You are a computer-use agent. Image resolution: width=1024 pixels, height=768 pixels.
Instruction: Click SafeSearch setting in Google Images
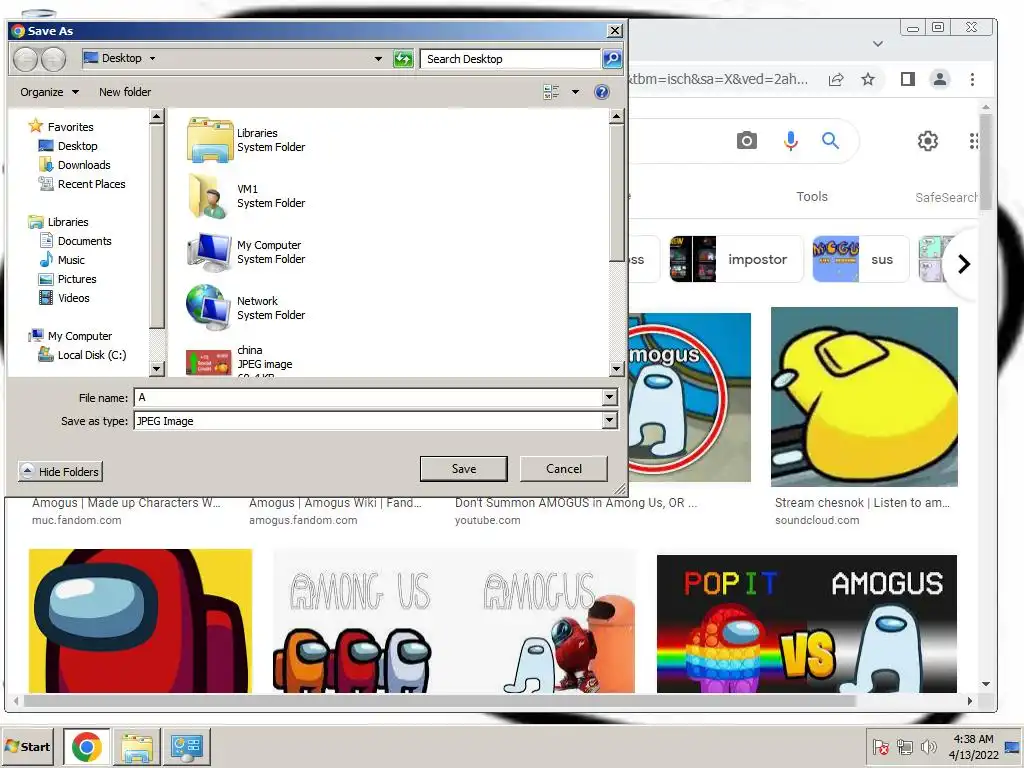pyautogui.click(x=946, y=197)
